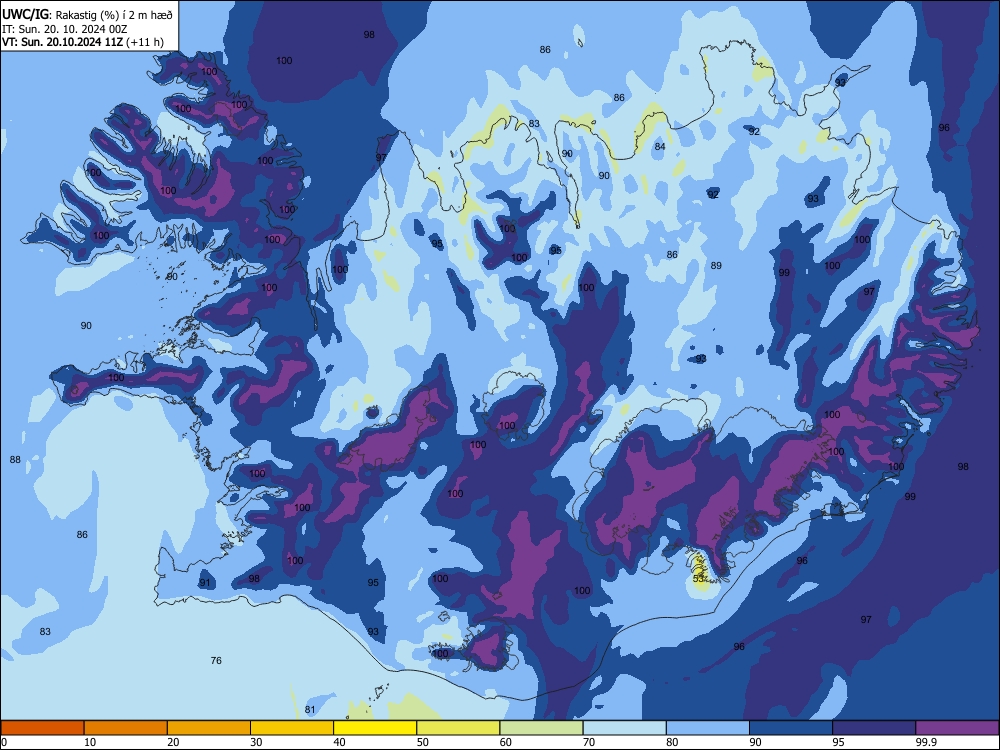Select the 81 humidity value near the bottom

click(310, 709)
